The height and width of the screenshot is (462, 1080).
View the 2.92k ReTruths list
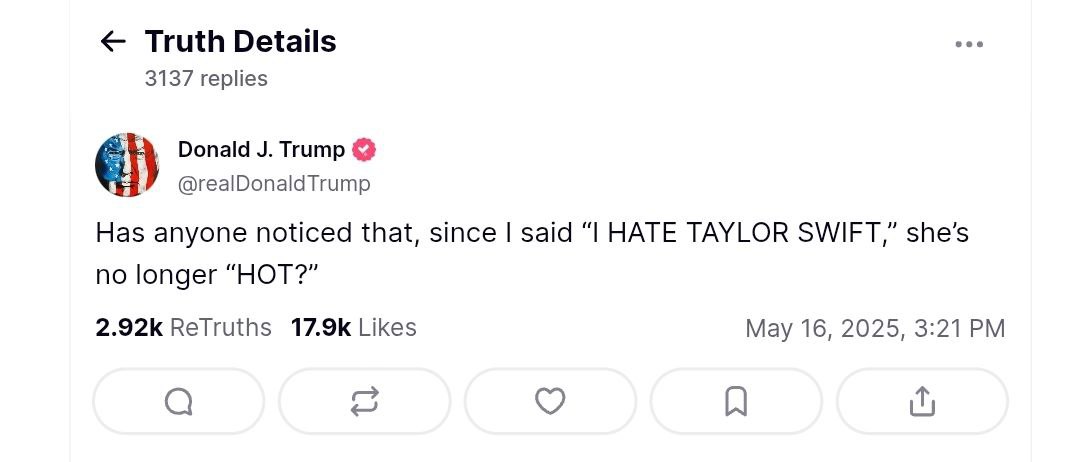[183, 328]
